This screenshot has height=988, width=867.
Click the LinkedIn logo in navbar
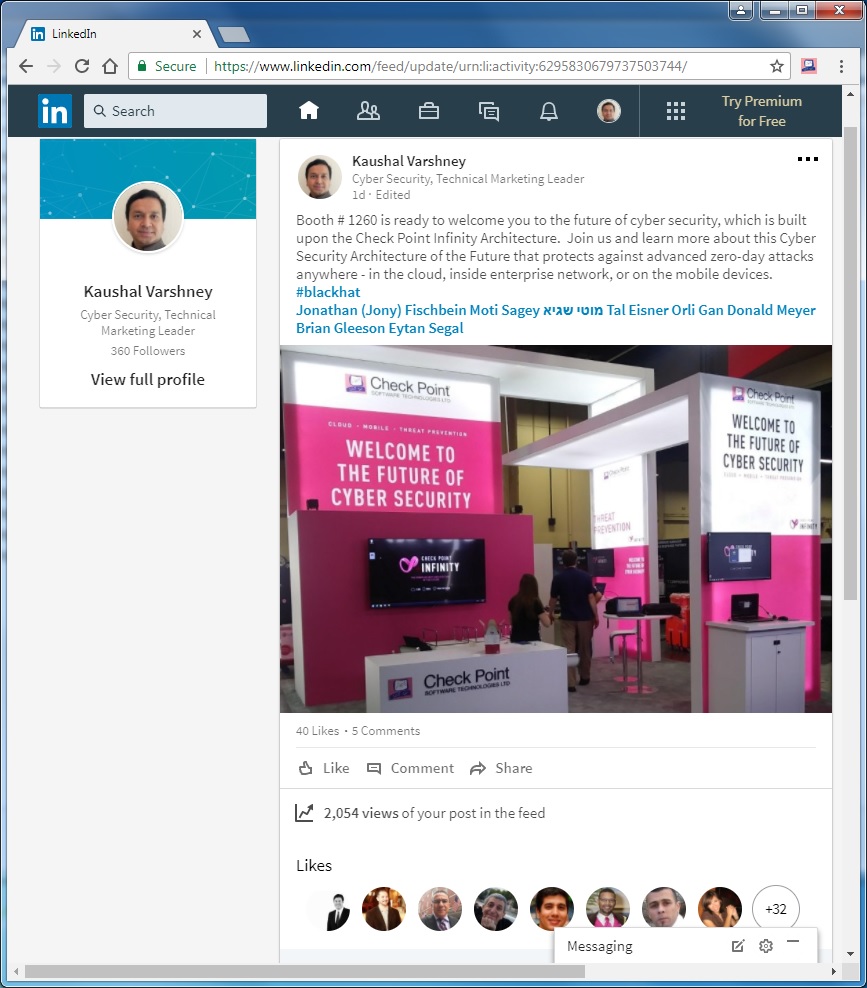(x=55, y=111)
